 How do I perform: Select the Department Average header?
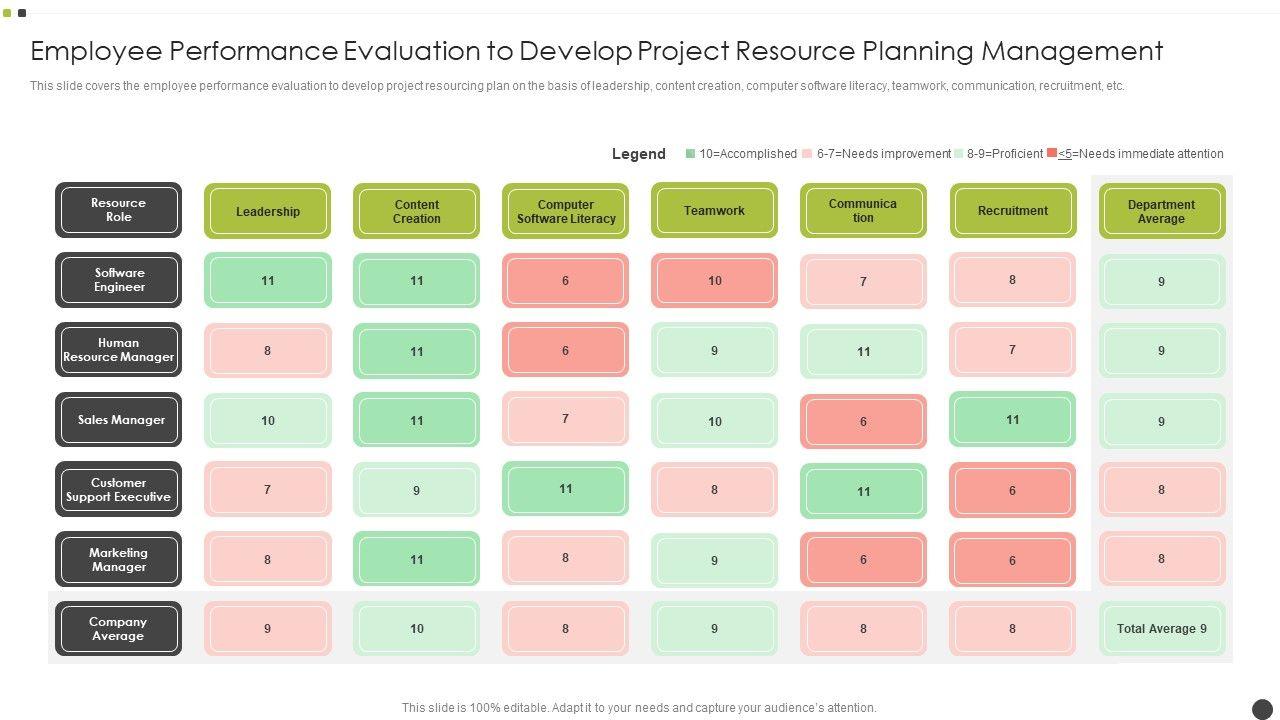coord(1161,211)
